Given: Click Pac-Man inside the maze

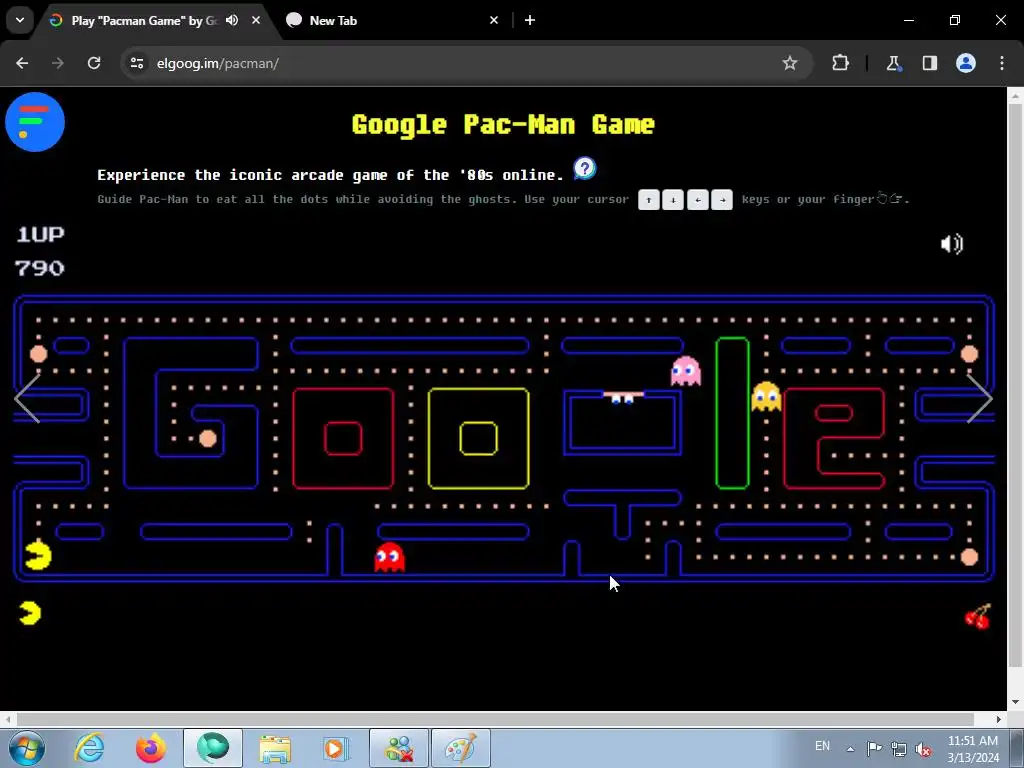Looking at the screenshot, I should [38, 555].
